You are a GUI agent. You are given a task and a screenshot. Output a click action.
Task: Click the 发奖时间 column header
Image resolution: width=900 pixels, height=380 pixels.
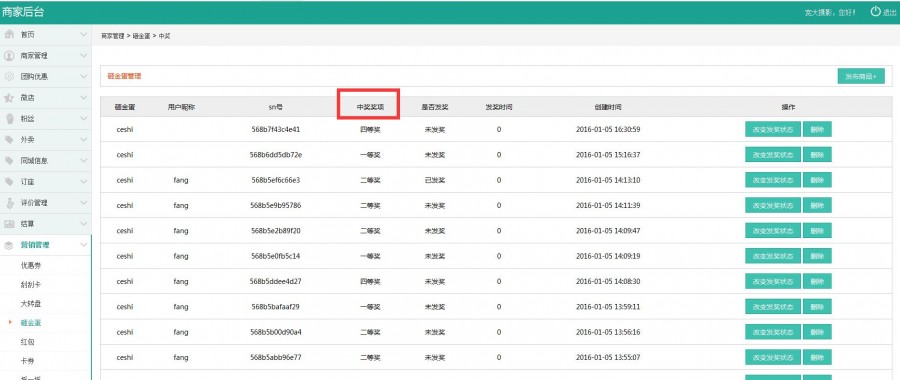tap(499, 107)
